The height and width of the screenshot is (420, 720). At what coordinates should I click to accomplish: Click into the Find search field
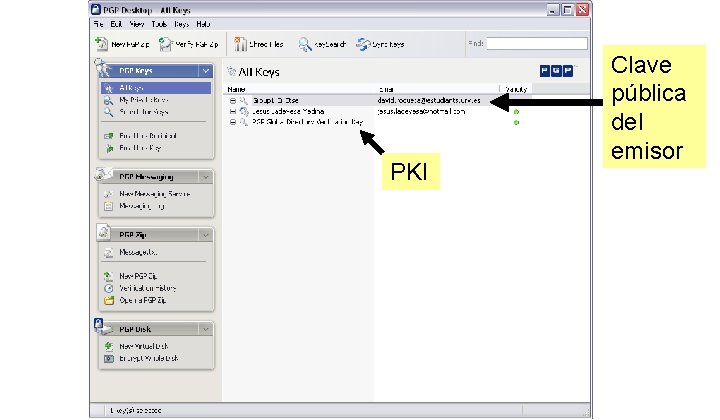537,44
